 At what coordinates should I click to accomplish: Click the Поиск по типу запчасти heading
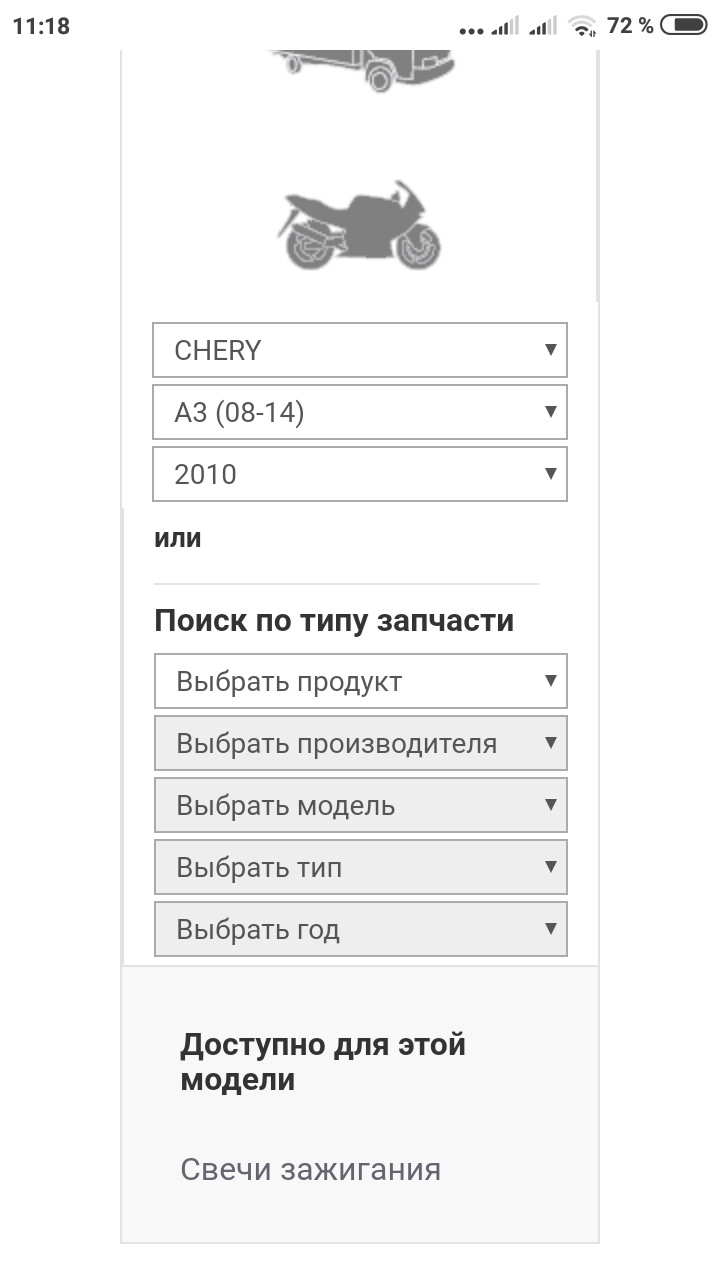point(334,620)
